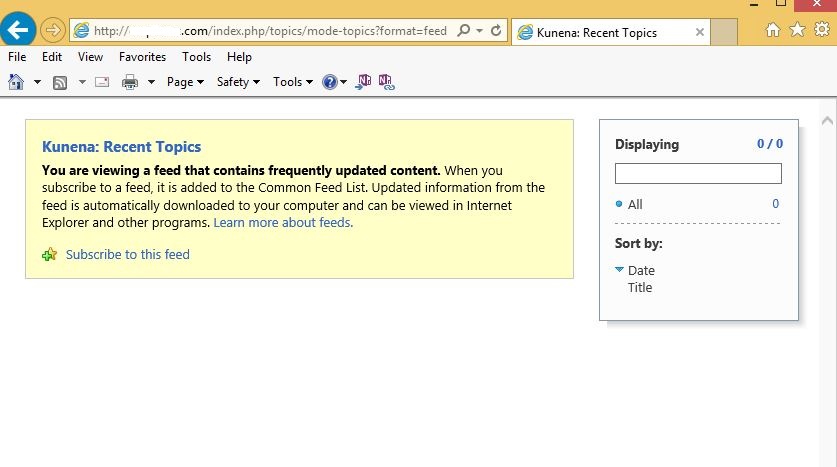The height and width of the screenshot is (467, 837).
Task: Click Learn more about feeds link
Action: click(283, 223)
